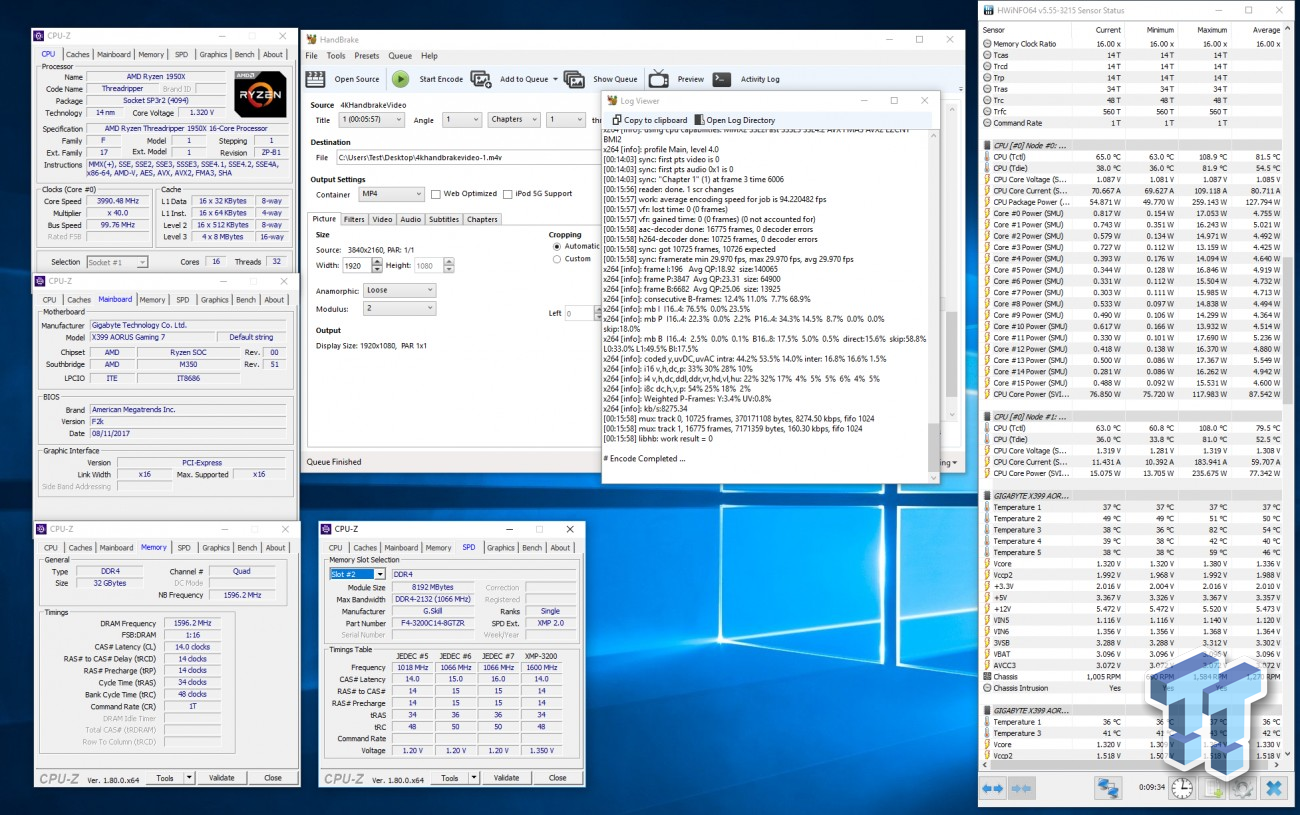Click Validate button in CPU-Z Memory window

point(221,777)
